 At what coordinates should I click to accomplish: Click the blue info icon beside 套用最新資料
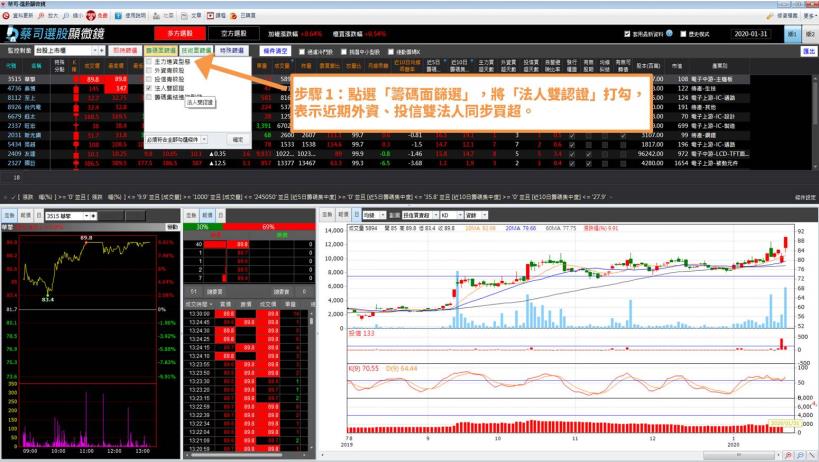click(x=670, y=33)
